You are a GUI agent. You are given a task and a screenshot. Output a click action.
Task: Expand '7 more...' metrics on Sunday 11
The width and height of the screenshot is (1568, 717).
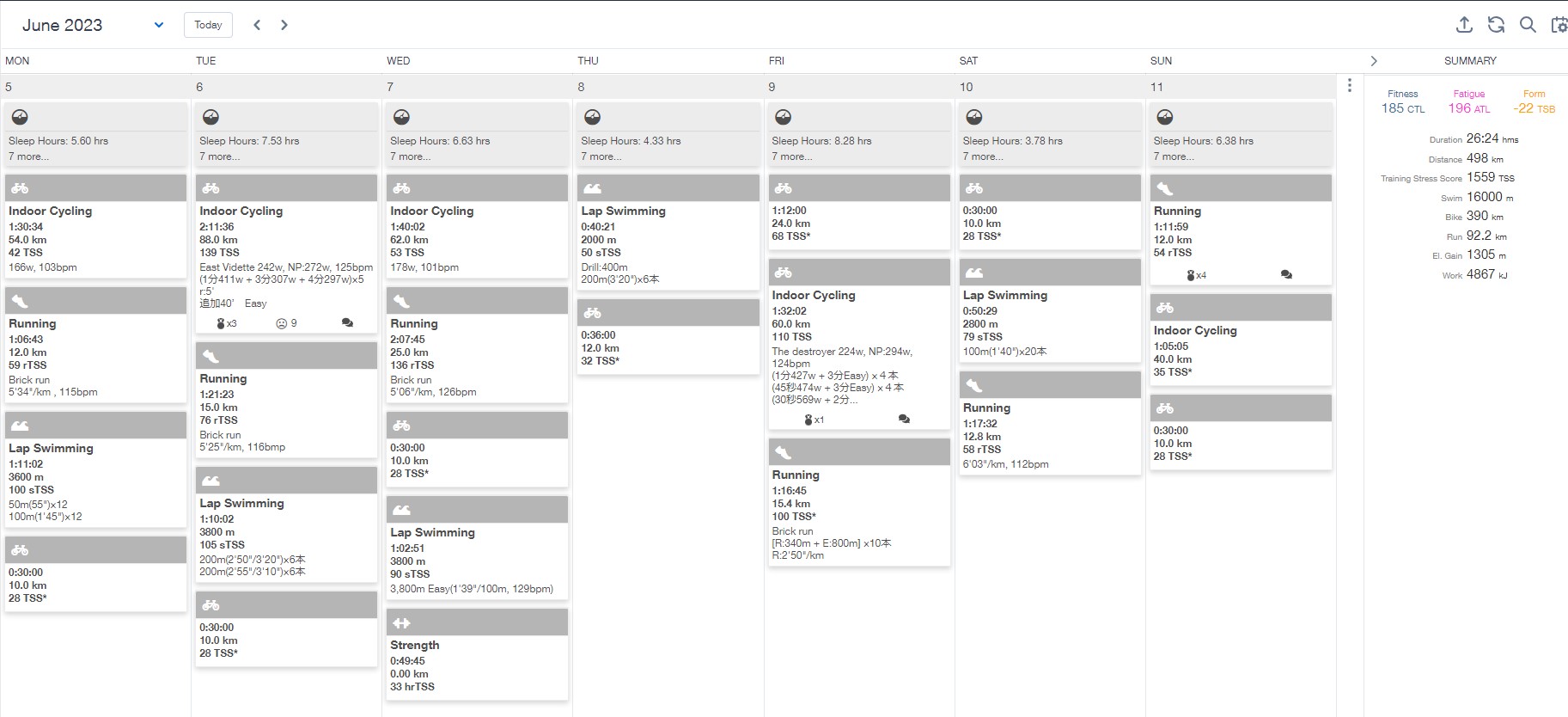(1174, 156)
